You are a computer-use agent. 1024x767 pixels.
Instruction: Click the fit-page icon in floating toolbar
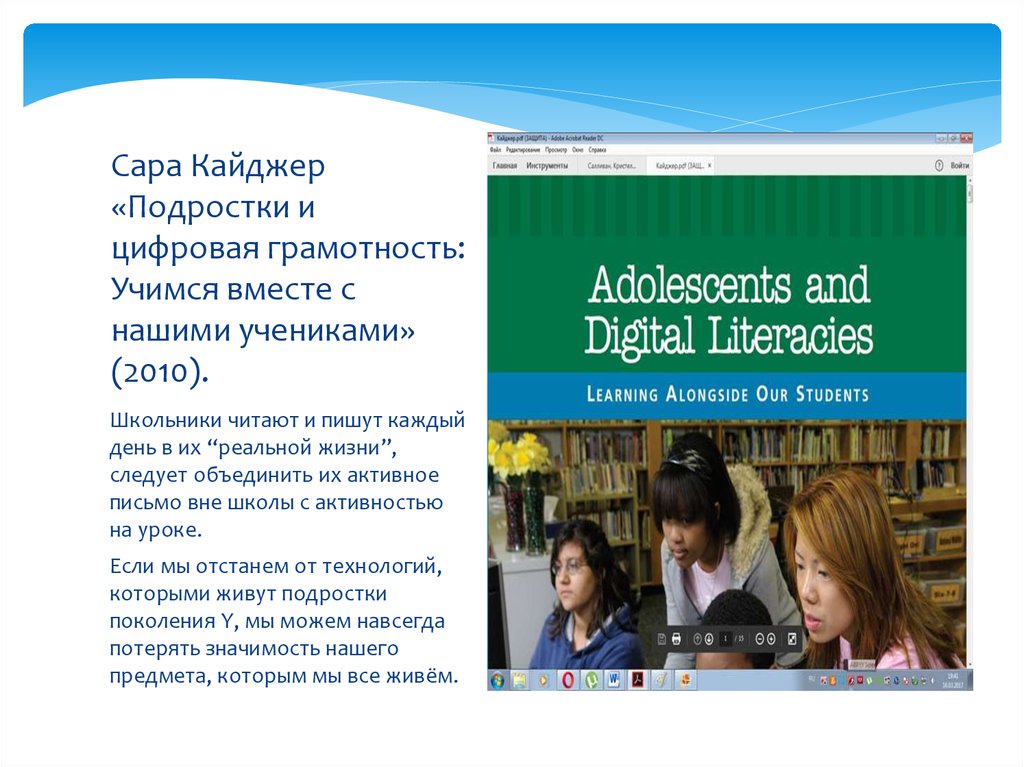click(x=793, y=638)
